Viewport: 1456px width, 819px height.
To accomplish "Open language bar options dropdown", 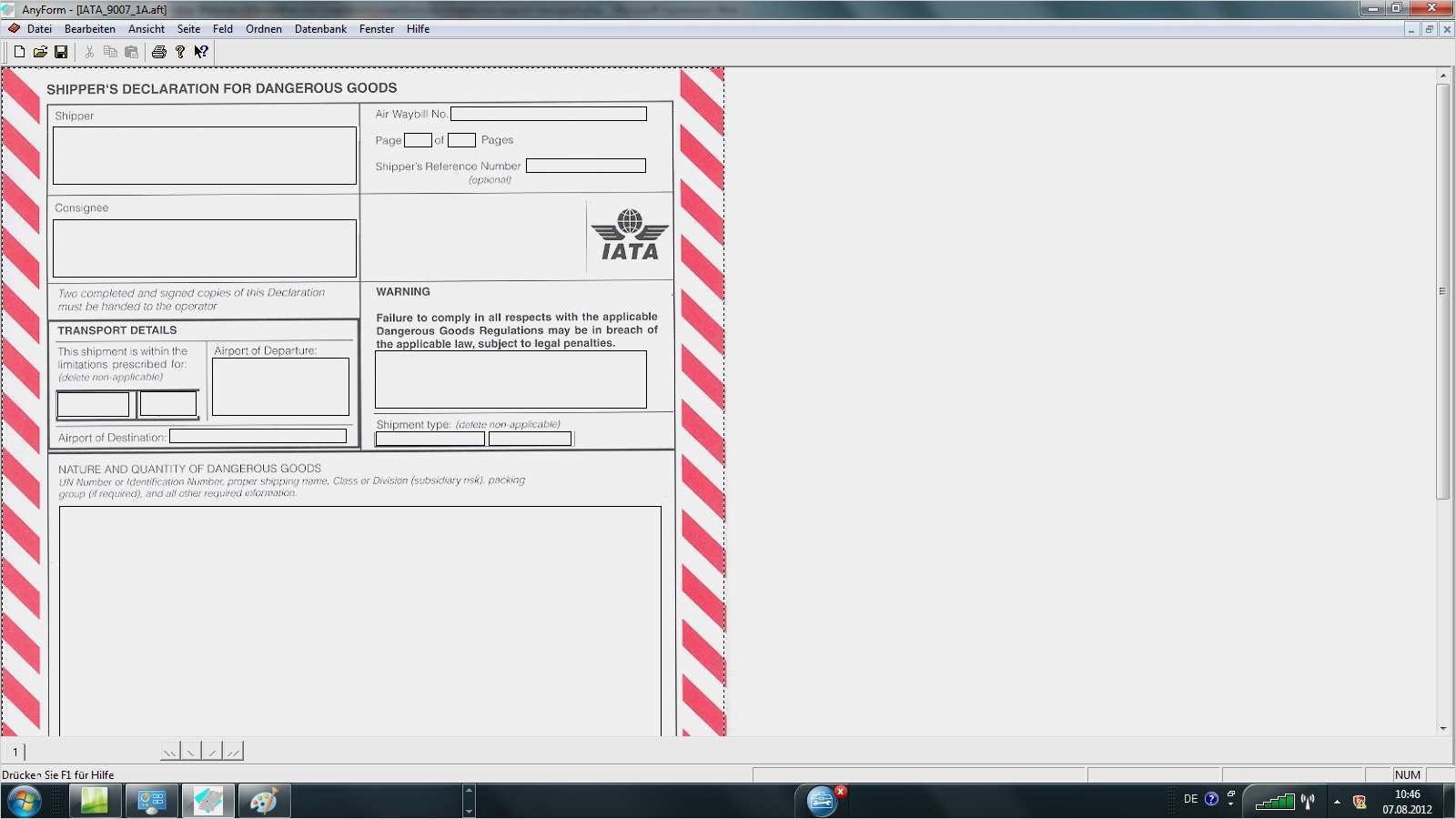I will pos(1230,804).
